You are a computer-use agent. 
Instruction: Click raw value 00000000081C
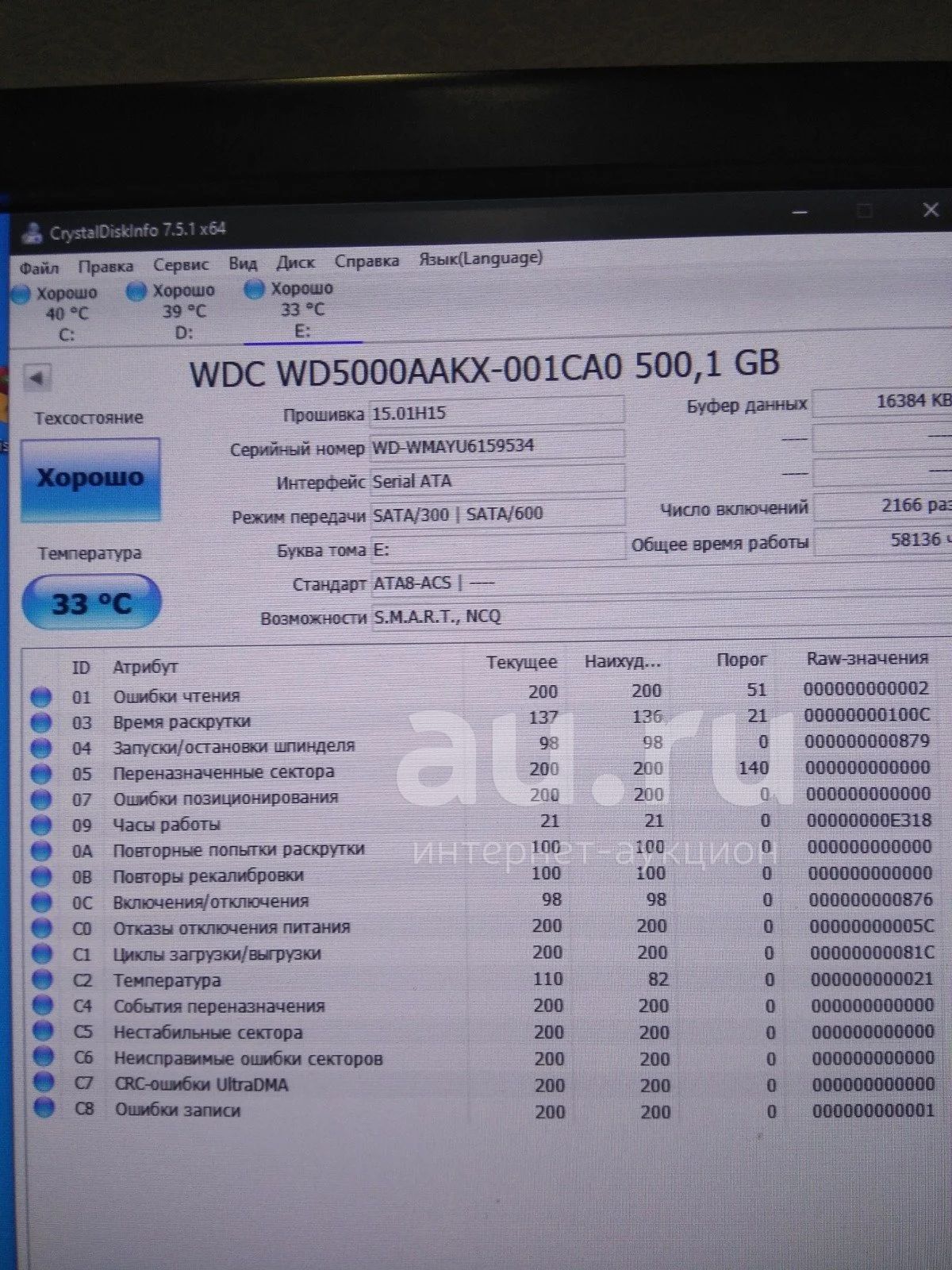coord(873,952)
